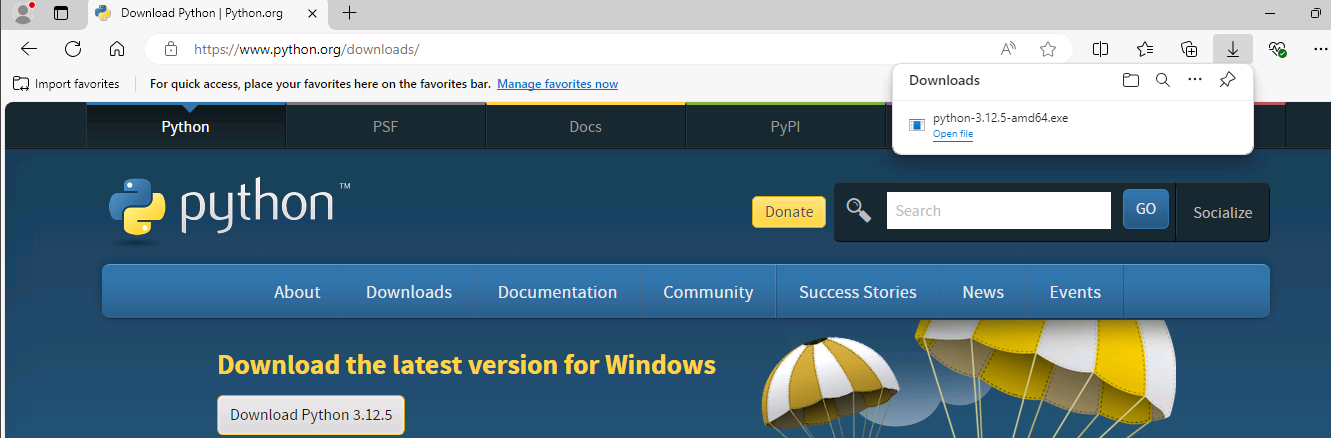Click python-3.12.5-amd64.exe file name

pyautogui.click(x=1000, y=118)
